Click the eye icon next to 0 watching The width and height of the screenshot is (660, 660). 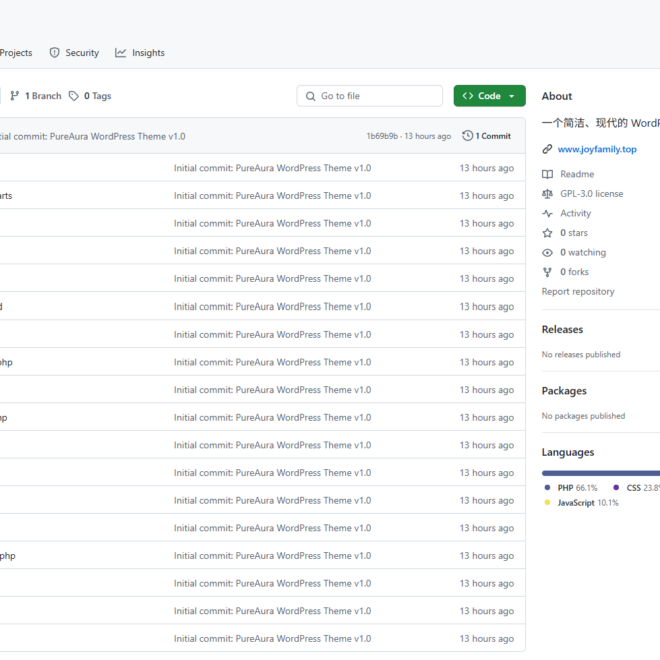pyautogui.click(x=547, y=253)
